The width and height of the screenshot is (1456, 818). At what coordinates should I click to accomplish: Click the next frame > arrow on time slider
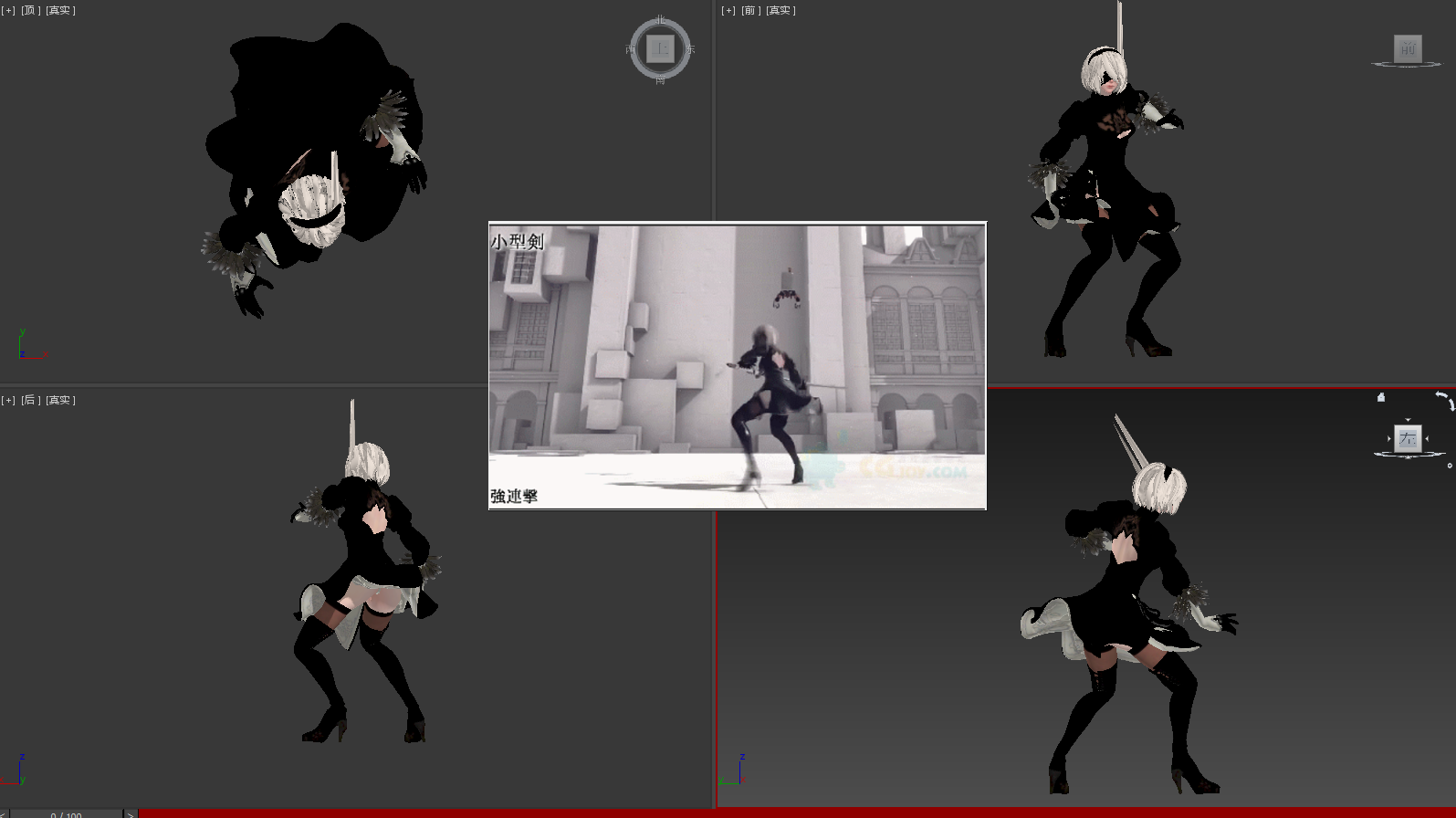coord(130,814)
